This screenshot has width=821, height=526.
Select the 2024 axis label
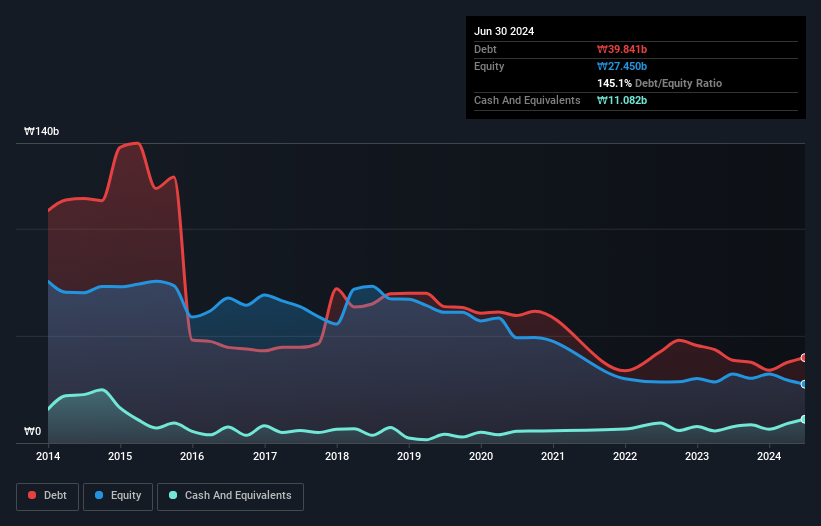pyautogui.click(x=769, y=456)
